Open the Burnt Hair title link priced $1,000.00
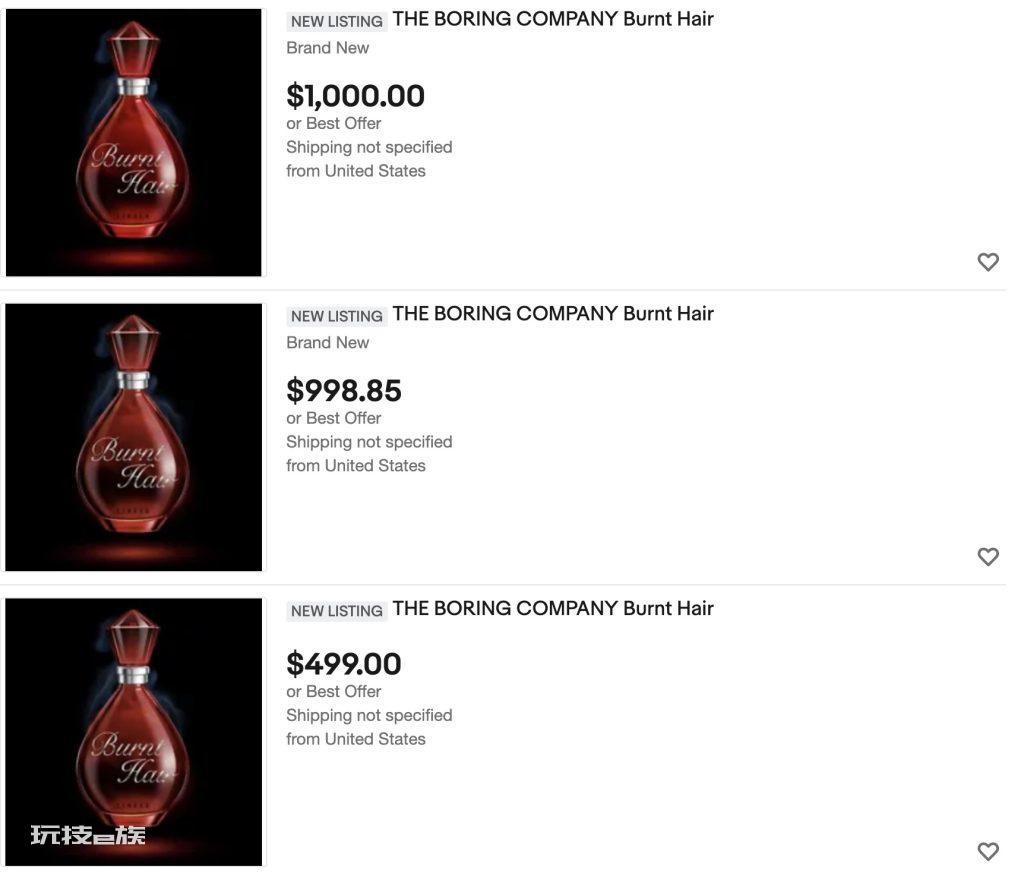The height and width of the screenshot is (876, 1024). [x=553, y=19]
